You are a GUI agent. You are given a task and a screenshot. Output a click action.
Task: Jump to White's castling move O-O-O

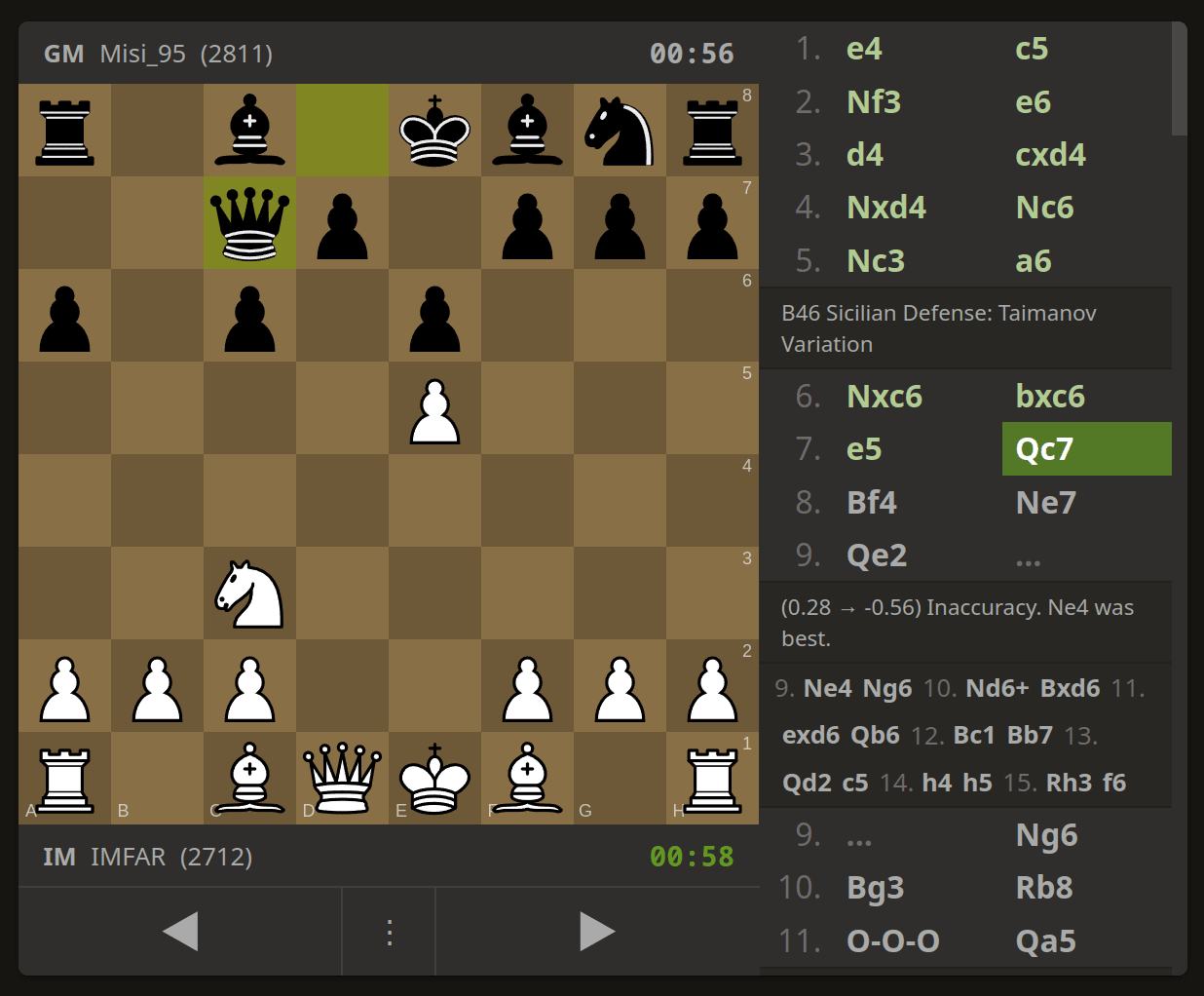891,940
